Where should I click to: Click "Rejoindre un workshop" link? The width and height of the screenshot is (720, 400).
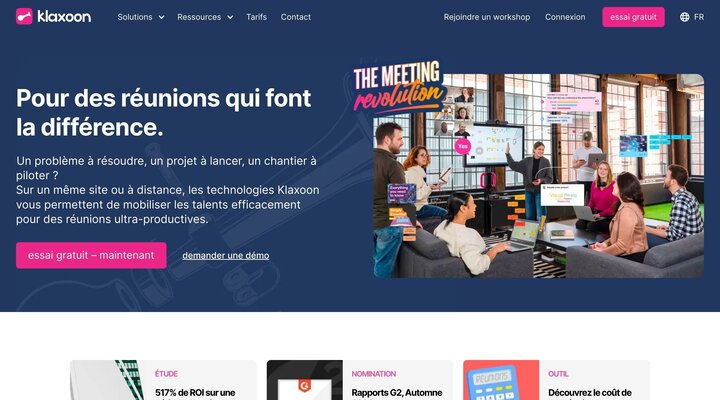coord(487,17)
